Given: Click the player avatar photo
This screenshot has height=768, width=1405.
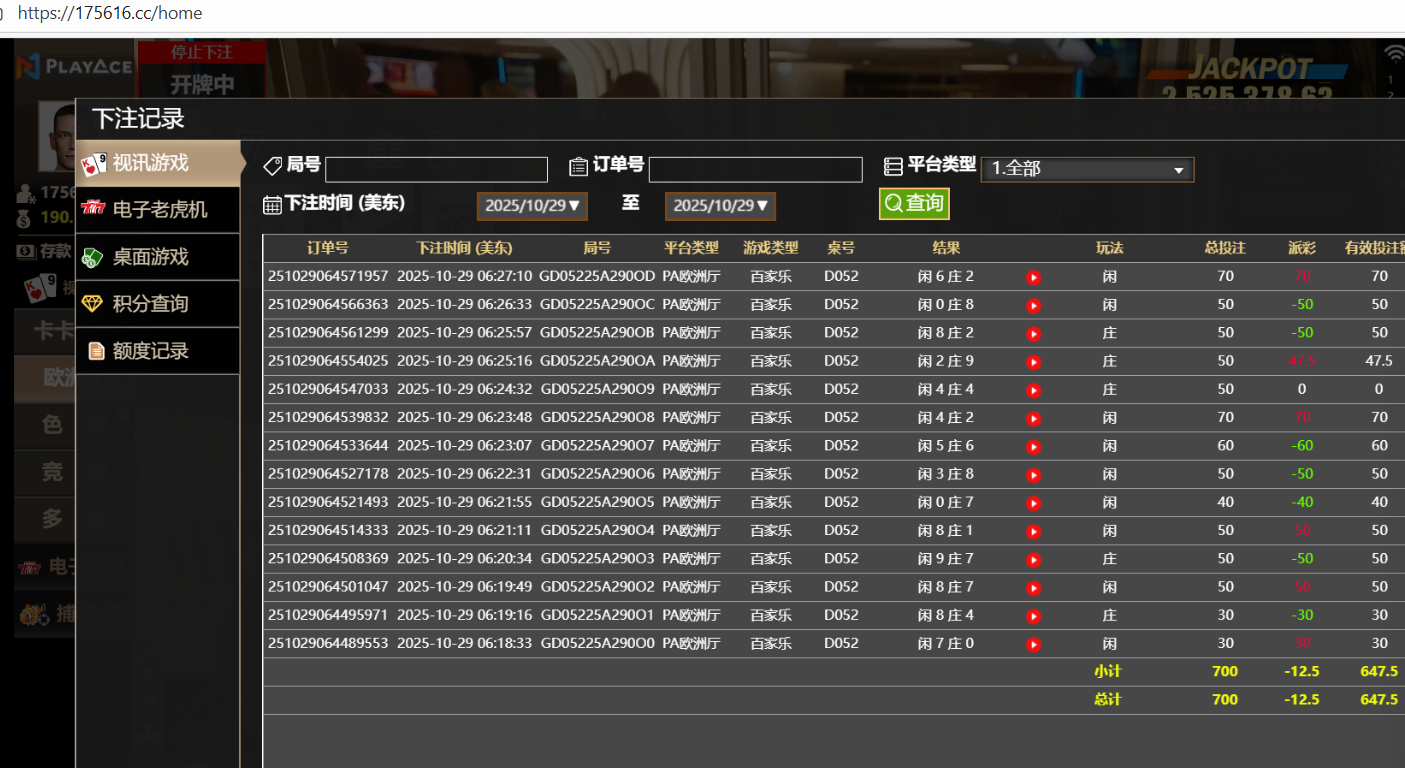Looking at the screenshot, I should pyautogui.click(x=56, y=135).
